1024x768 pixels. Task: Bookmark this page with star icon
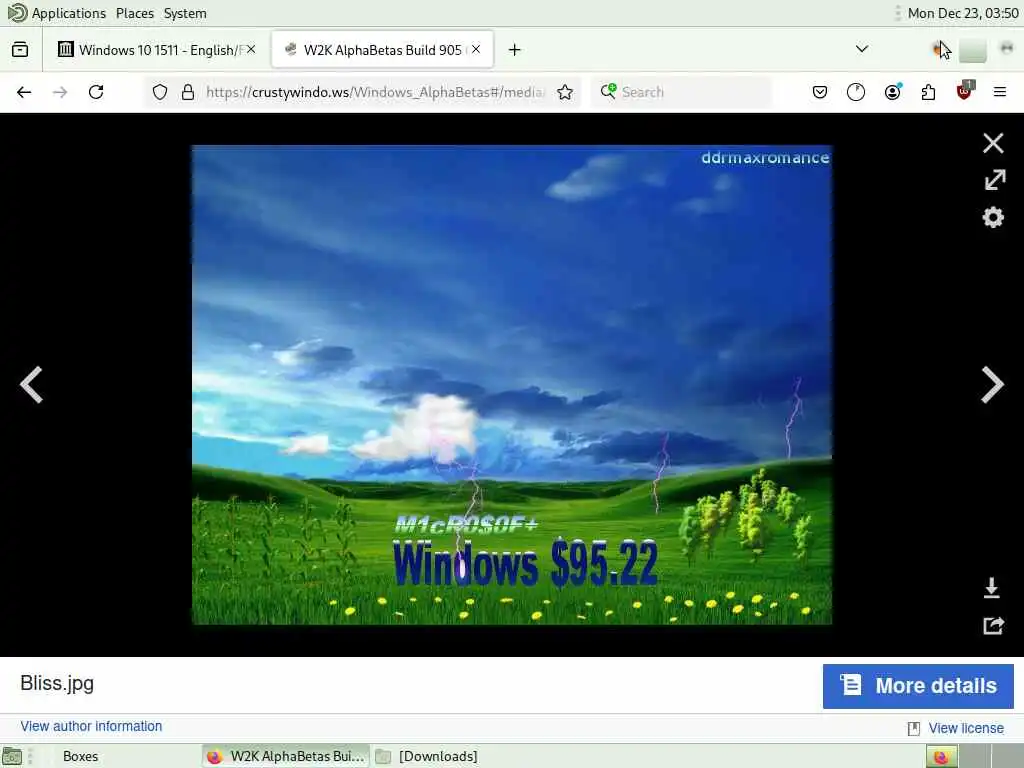[565, 92]
